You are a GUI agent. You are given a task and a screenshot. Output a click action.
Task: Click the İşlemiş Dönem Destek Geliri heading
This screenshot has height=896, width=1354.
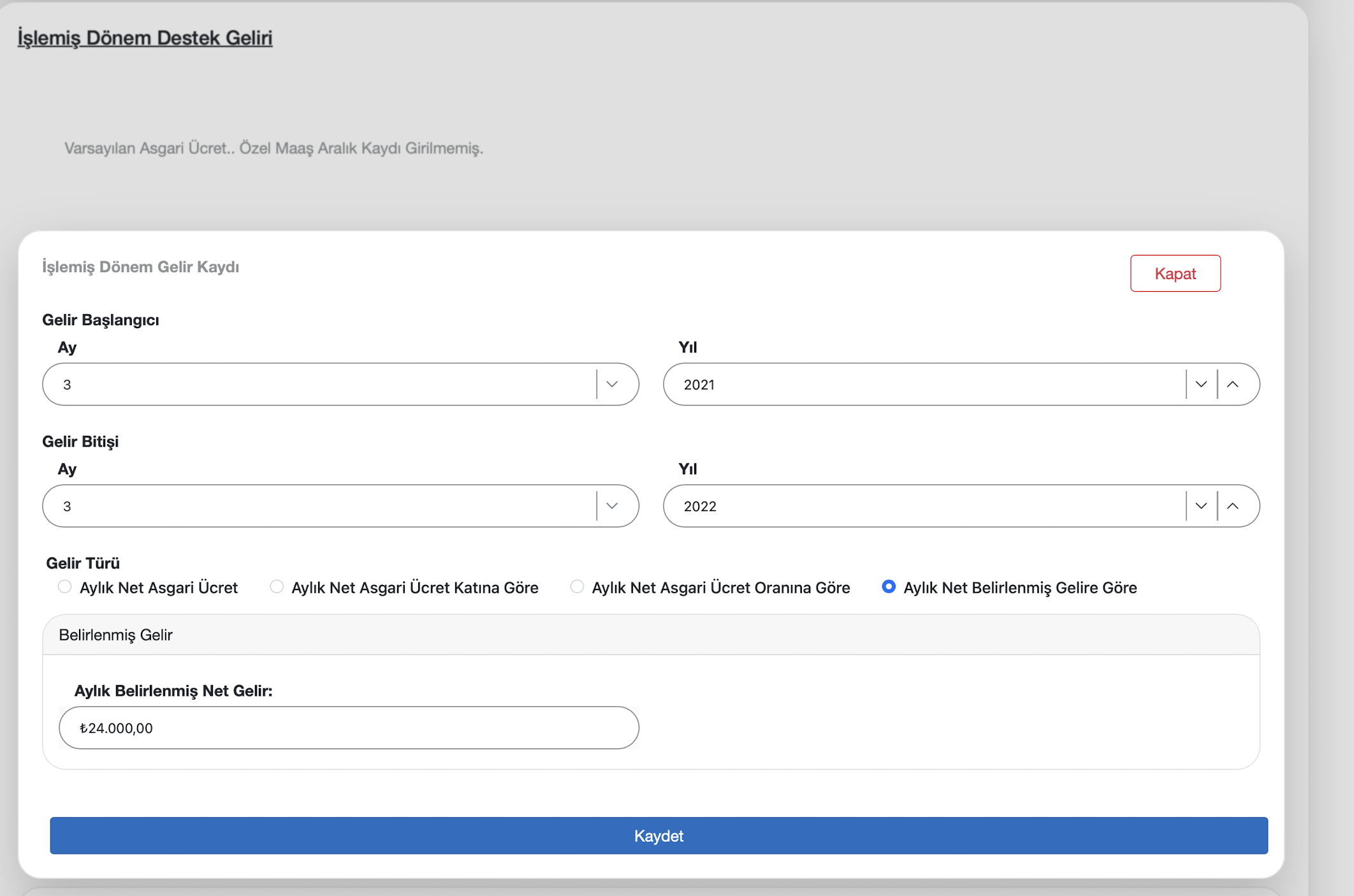click(145, 38)
